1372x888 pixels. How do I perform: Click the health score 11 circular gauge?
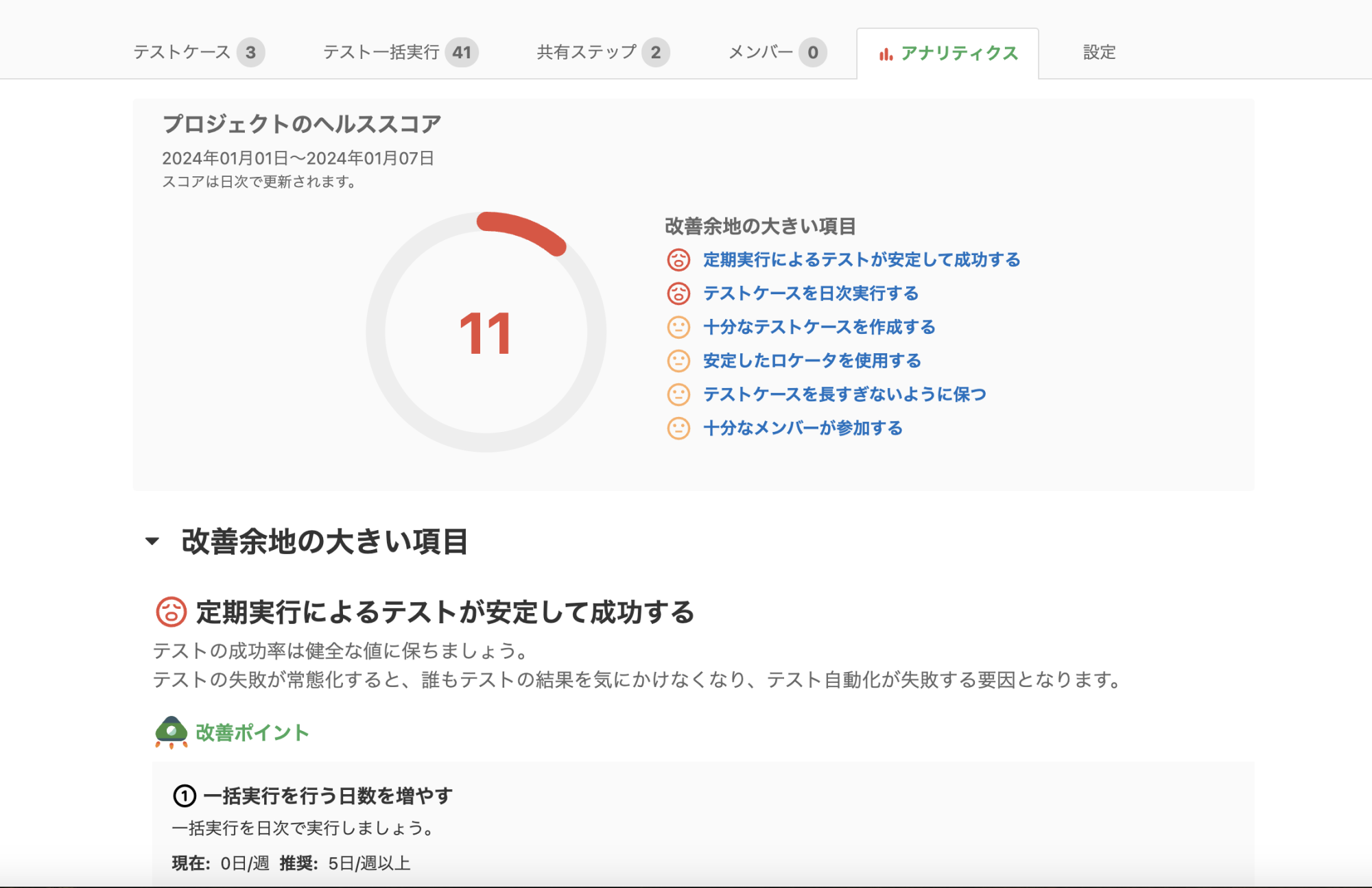point(486,333)
